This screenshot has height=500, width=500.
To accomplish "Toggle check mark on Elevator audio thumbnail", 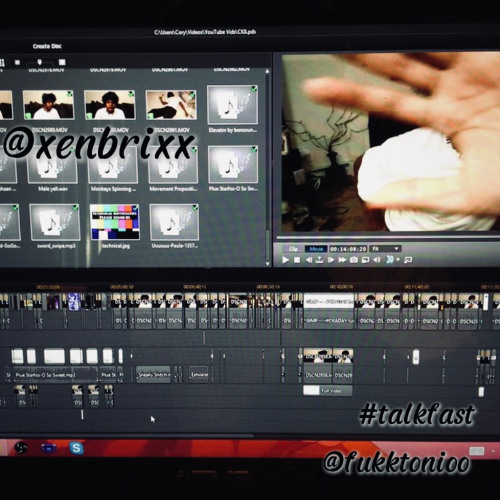I will tap(254, 89).
